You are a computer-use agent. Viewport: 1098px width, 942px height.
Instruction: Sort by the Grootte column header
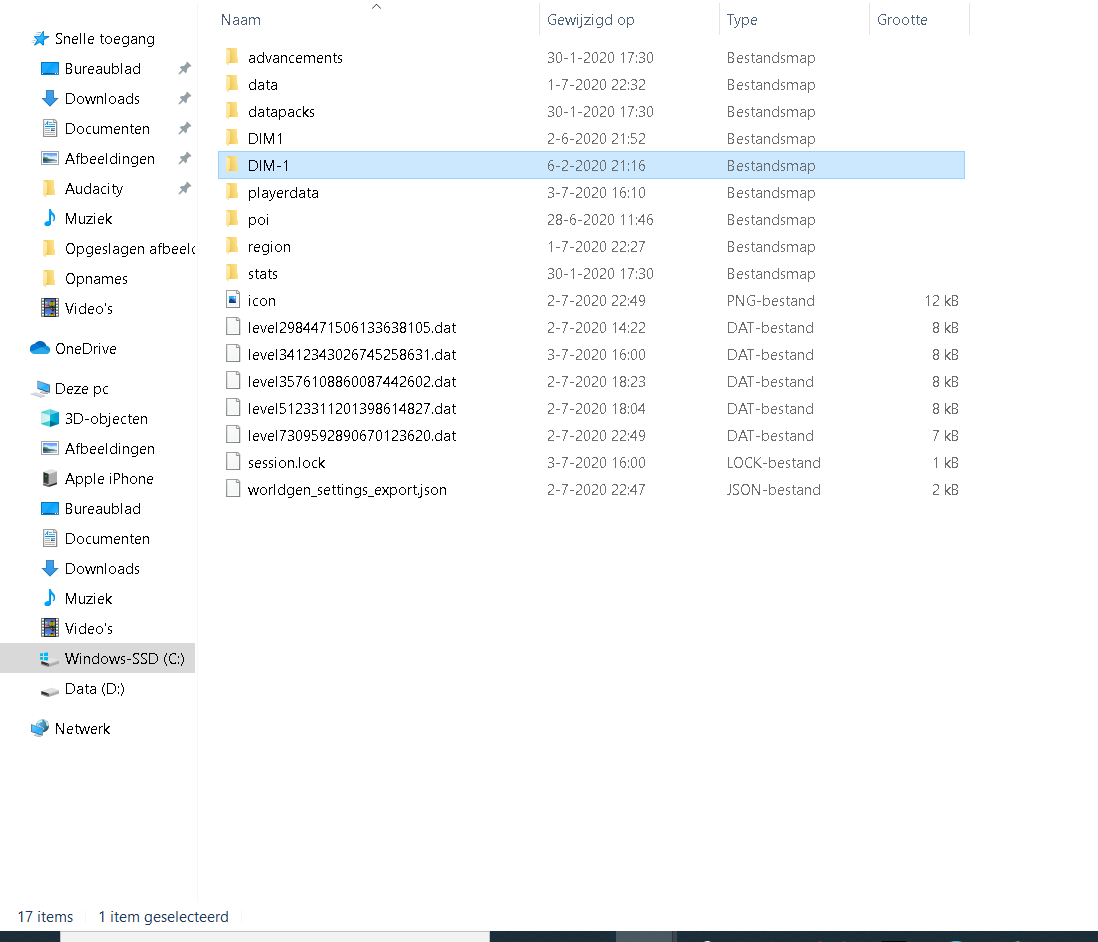click(902, 20)
